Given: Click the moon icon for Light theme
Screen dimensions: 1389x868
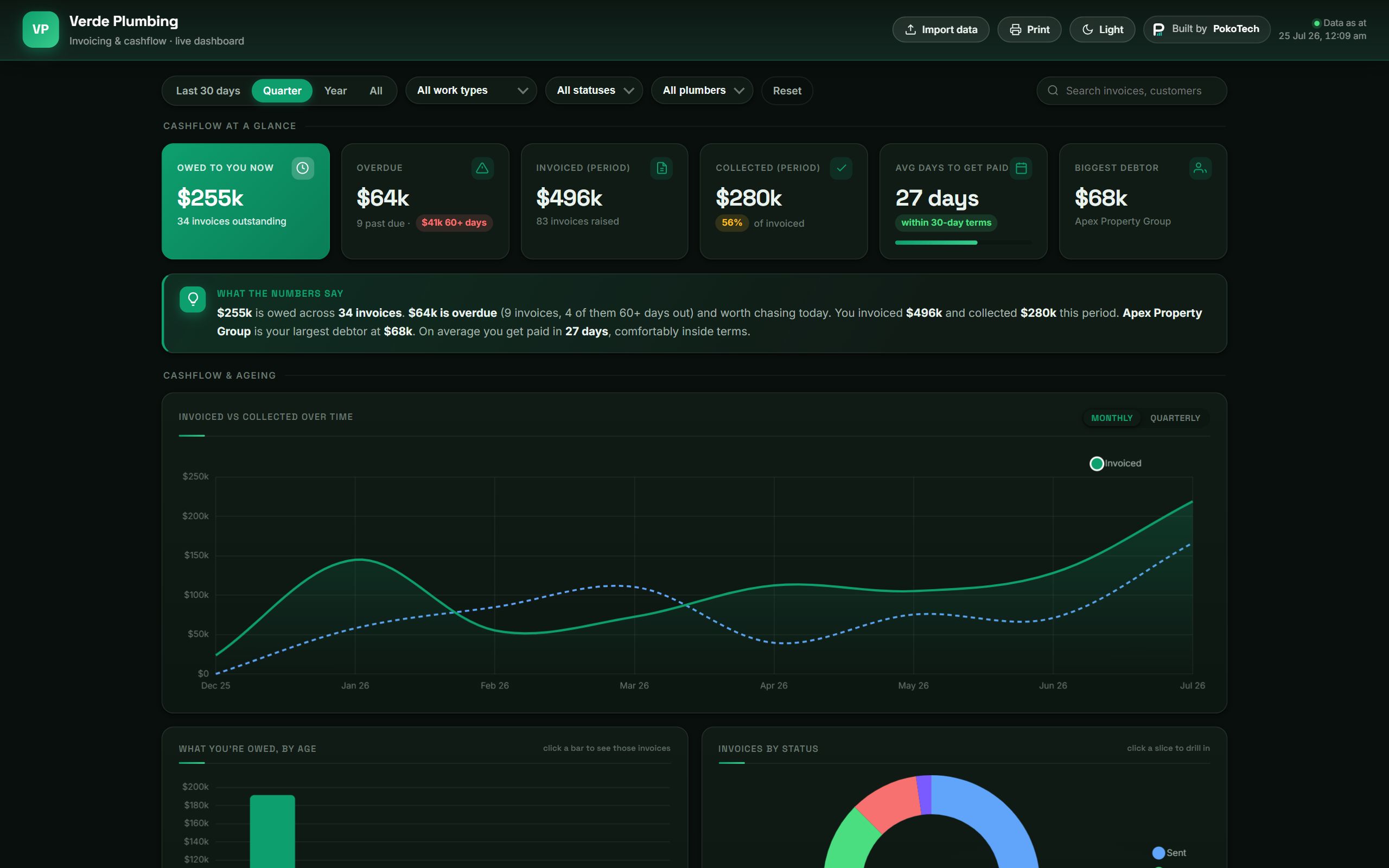Looking at the screenshot, I should coord(1087,29).
